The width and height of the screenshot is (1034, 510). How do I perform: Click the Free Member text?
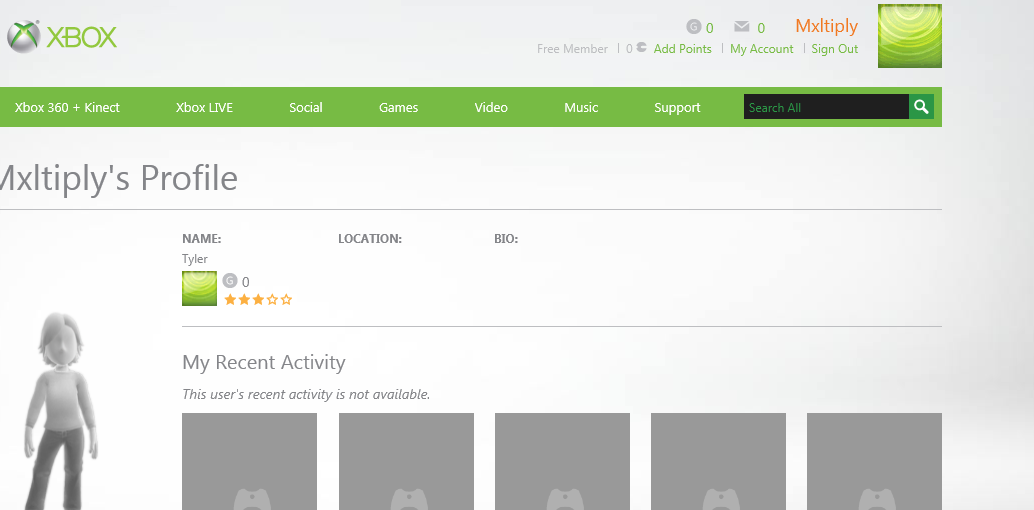(x=572, y=49)
